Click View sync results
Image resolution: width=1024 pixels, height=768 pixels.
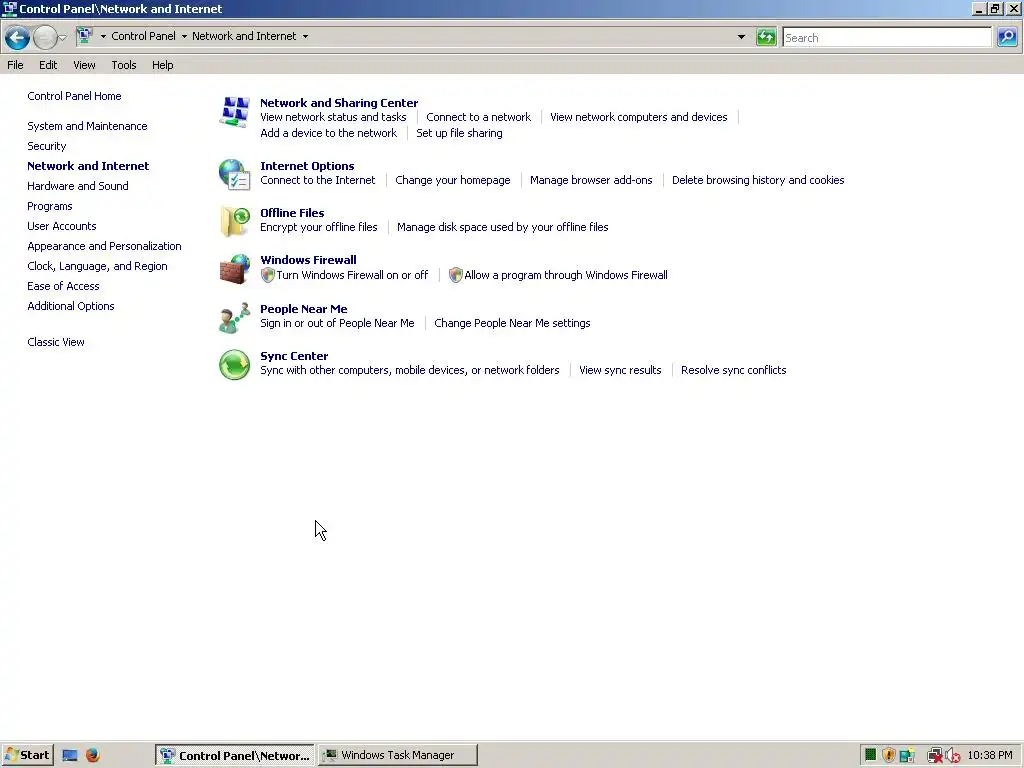point(620,370)
